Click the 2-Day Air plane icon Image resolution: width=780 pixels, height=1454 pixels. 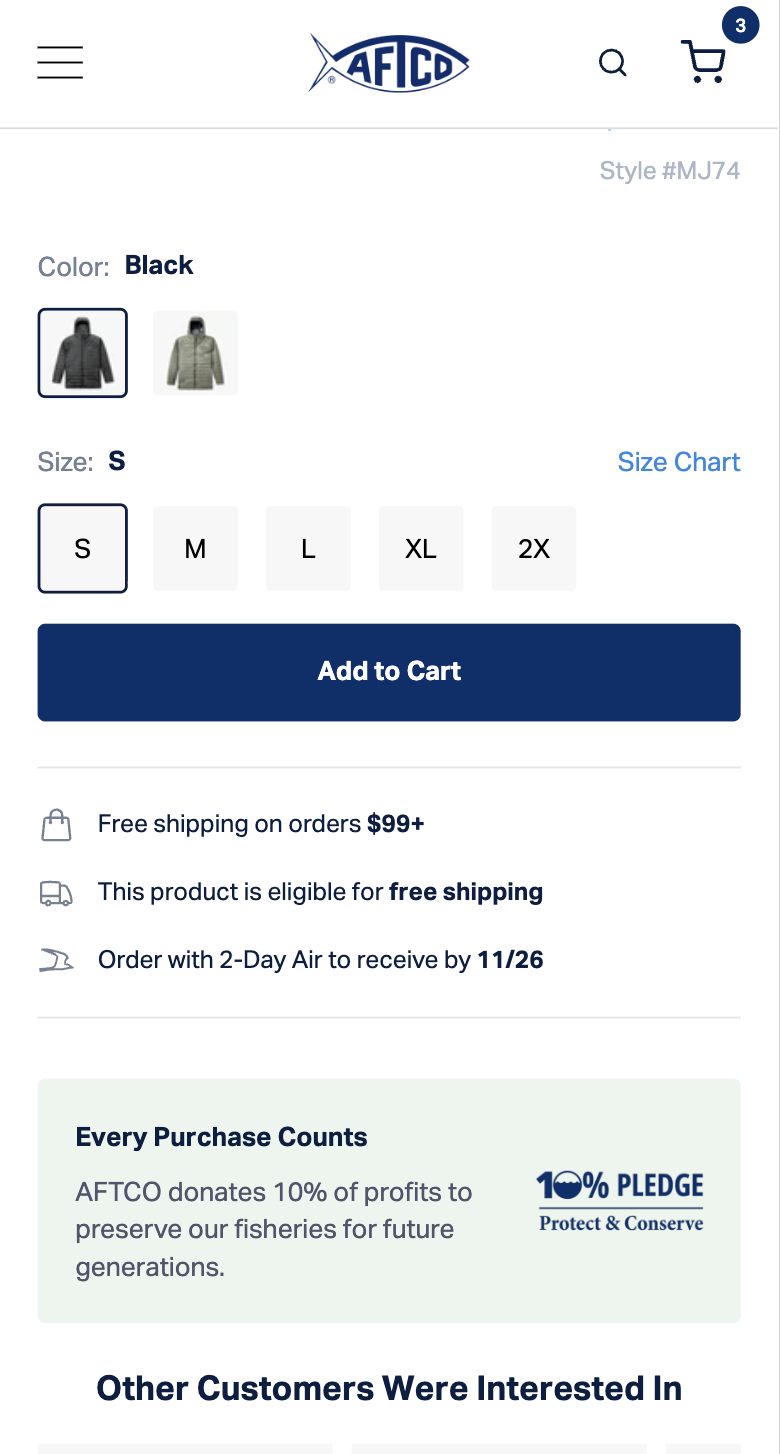tap(57, 959)
